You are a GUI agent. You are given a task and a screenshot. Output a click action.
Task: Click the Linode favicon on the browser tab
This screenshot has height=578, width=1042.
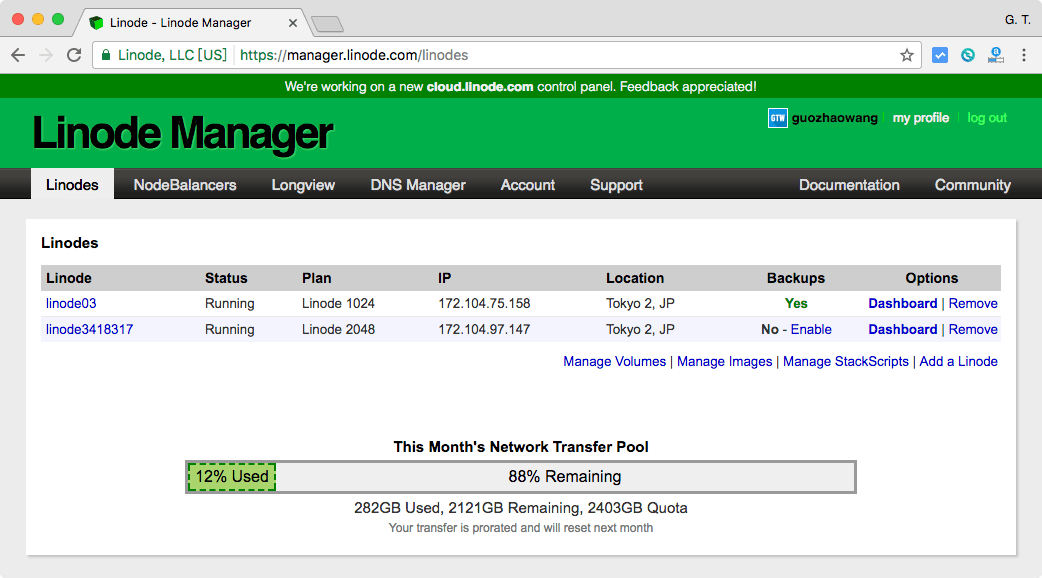coord(95,21)
